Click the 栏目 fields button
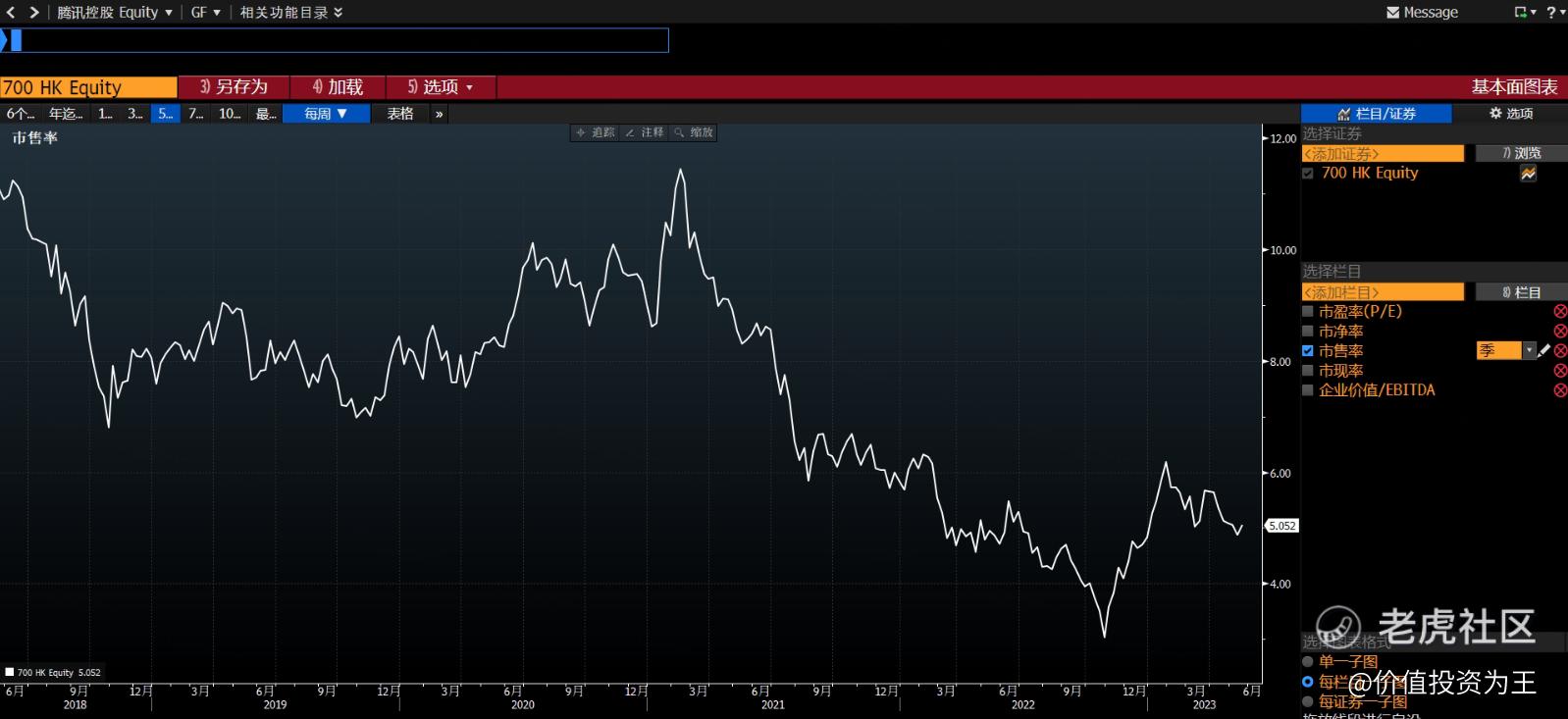Image resolution: width=1568 pixels, height=719 pixels. tap(1521, 292)
